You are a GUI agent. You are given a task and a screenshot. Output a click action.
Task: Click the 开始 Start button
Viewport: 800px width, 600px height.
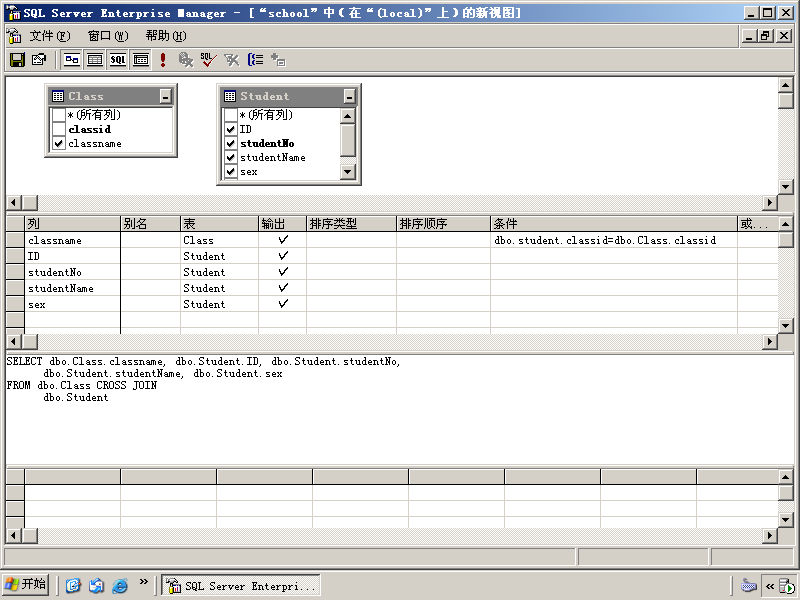coord(26,585)
